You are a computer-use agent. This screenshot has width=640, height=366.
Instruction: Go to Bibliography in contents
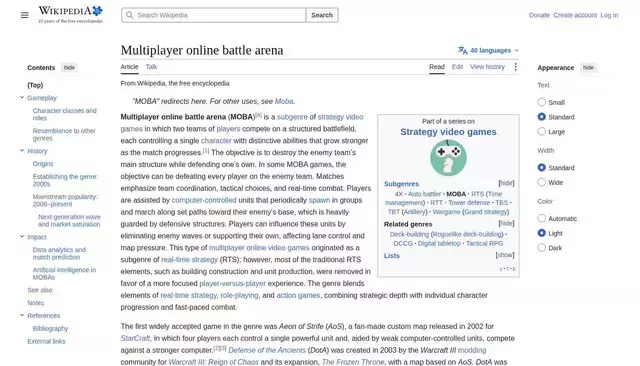tap(50, 328)
